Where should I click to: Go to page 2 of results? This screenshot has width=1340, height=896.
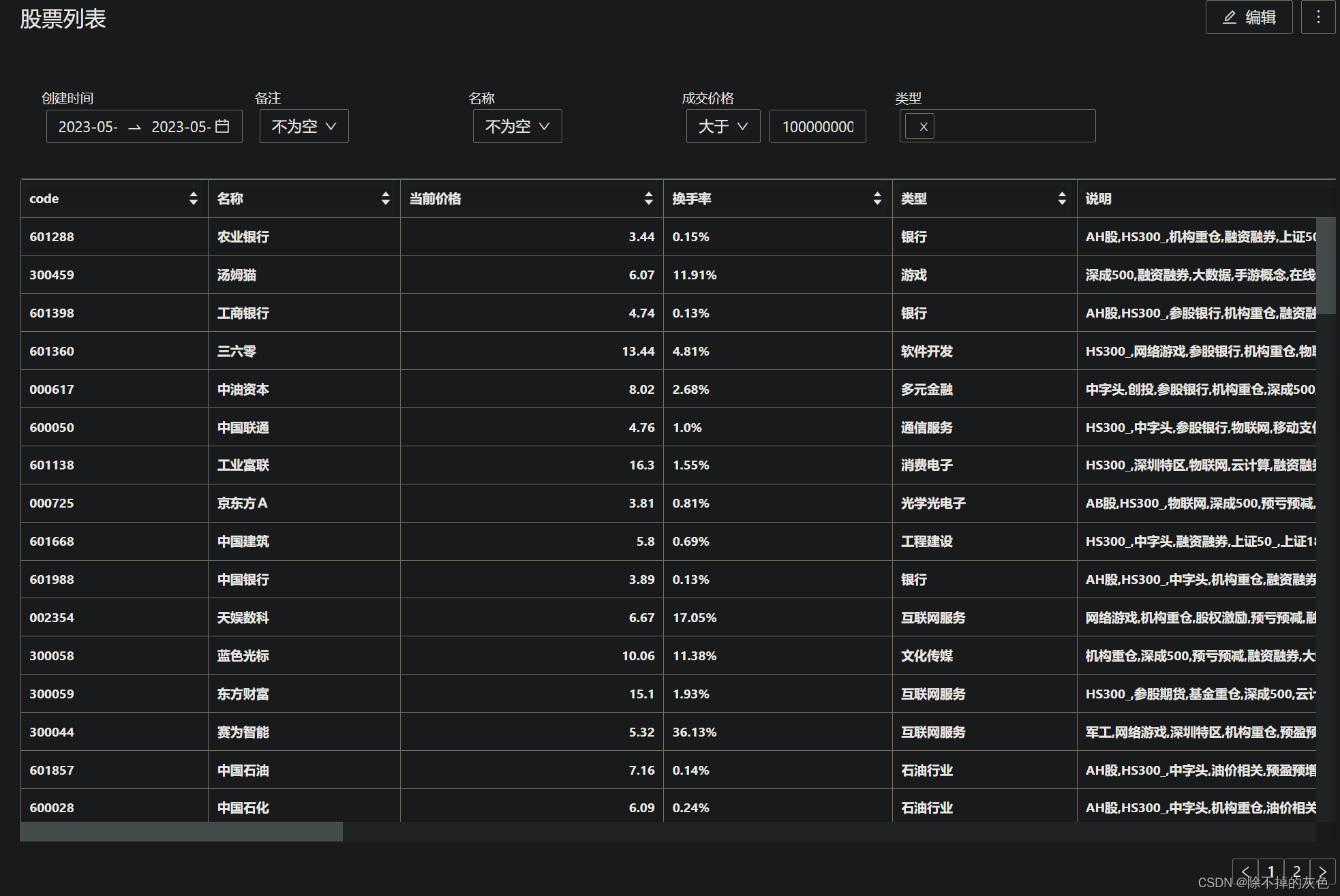point(1296,871)
